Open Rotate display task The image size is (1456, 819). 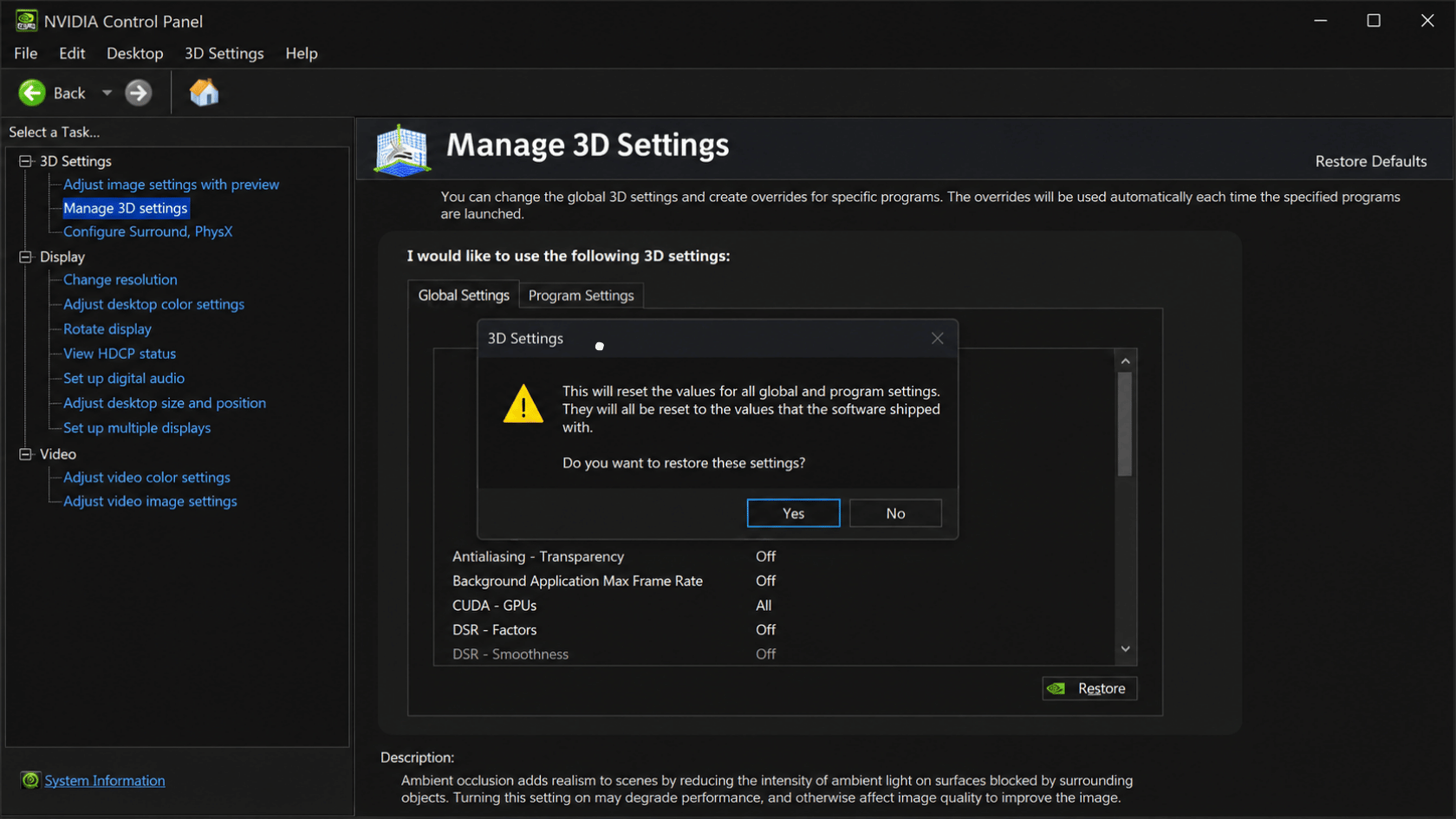coord(107,329)
